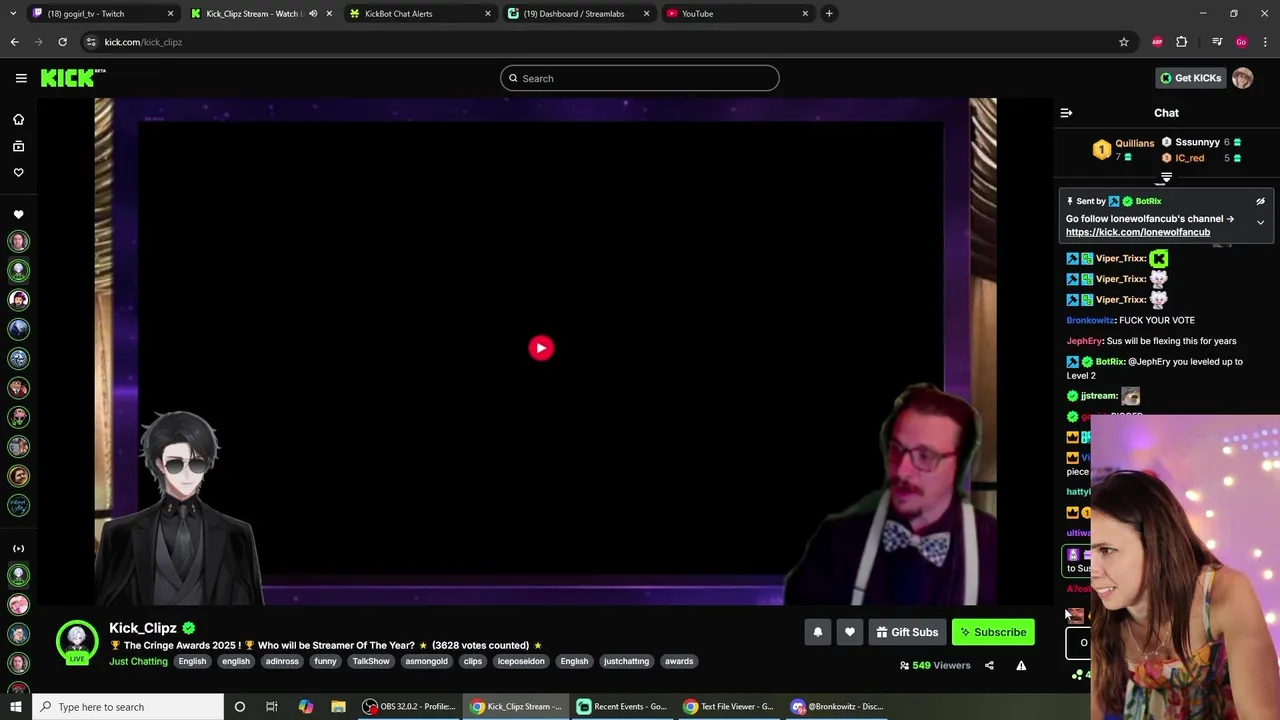
Task: Open Browse icon in Kick sidebar
Action: (x=18, y=146)
